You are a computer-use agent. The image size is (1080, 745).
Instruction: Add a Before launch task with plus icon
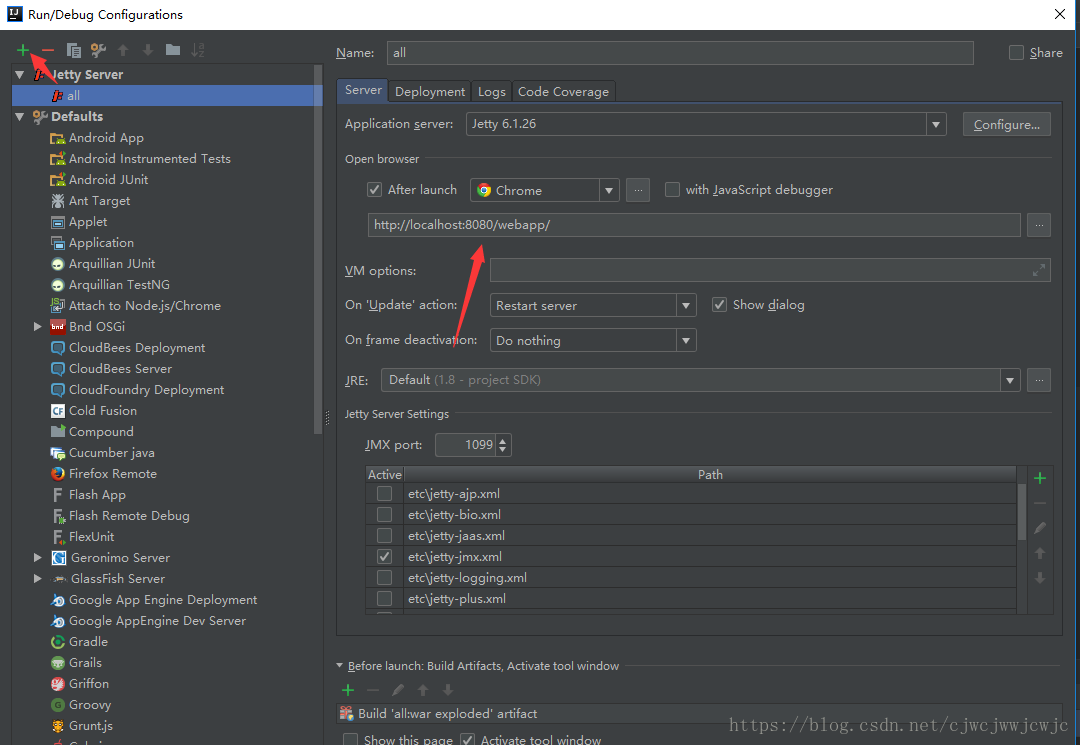click(348, 690)
